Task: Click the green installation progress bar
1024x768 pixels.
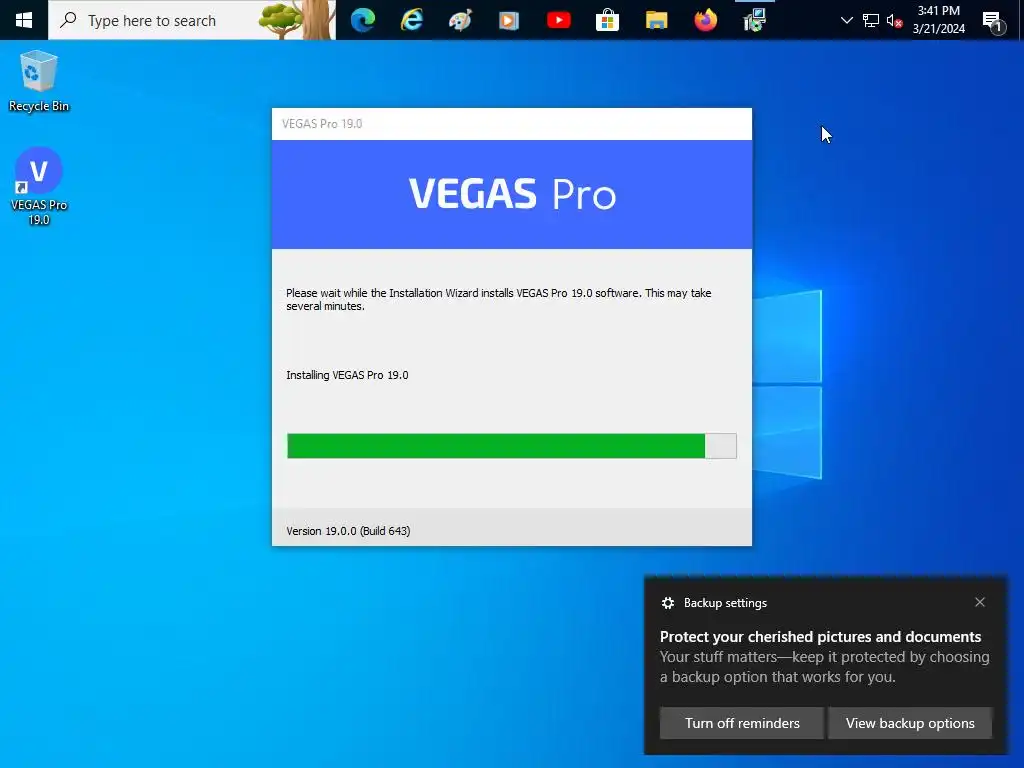Action: 511,446
